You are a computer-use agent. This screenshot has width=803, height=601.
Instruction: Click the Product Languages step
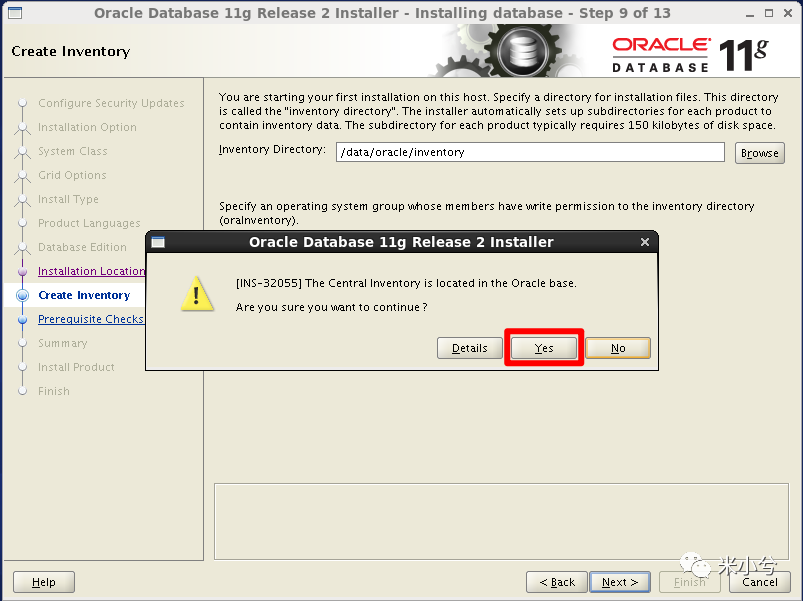(x=89, y=223)
